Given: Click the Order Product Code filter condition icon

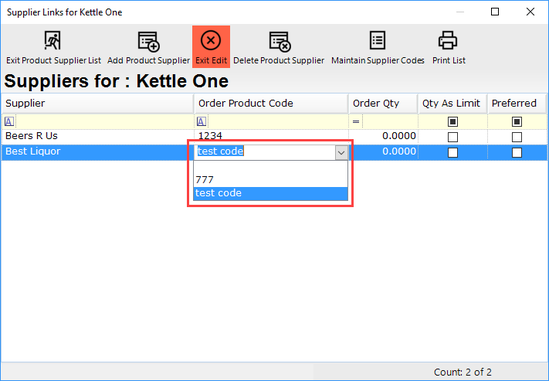Looking at the screenshot, I should pos(201,122).
